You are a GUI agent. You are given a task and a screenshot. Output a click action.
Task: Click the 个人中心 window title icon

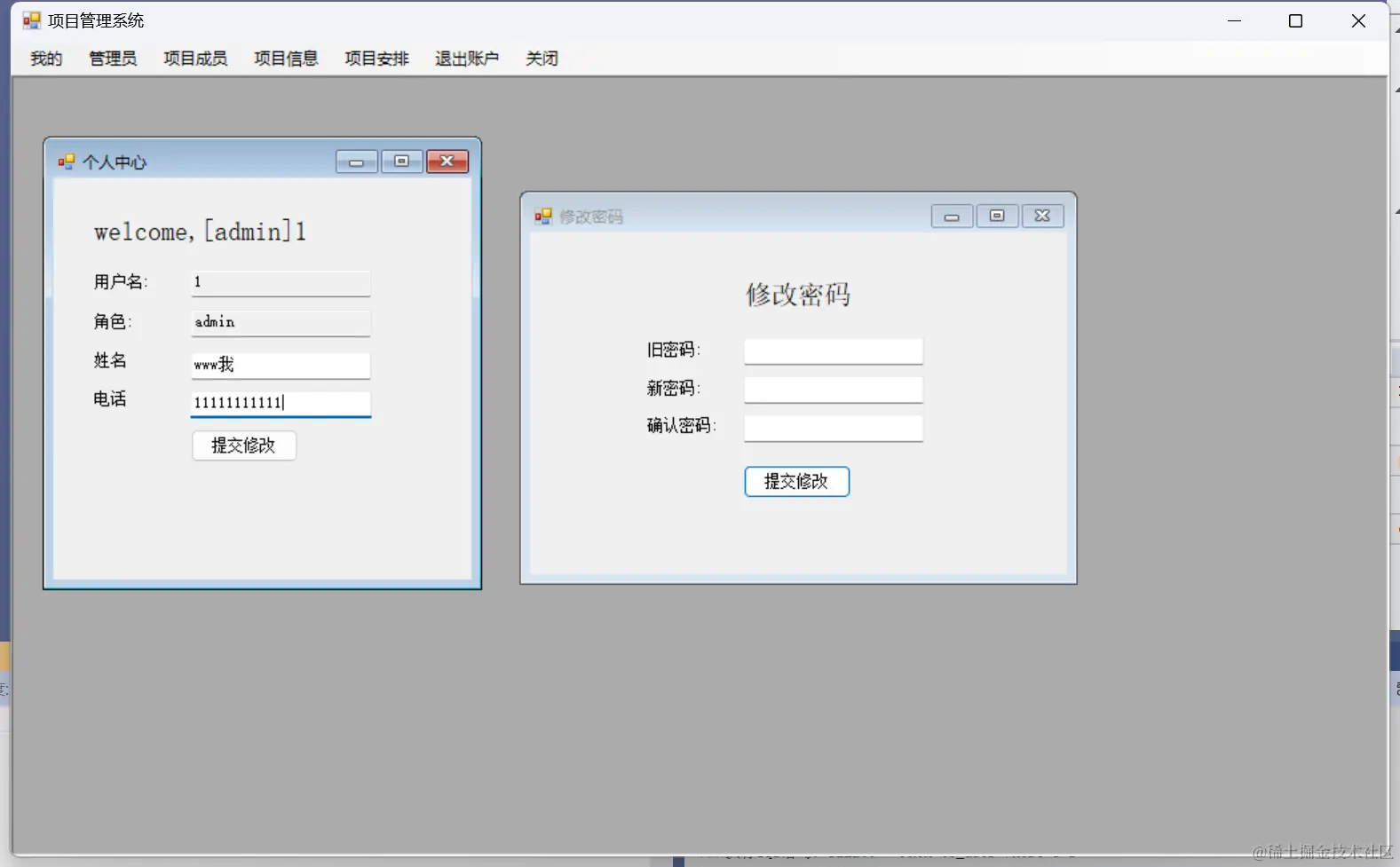click(67, 162)
